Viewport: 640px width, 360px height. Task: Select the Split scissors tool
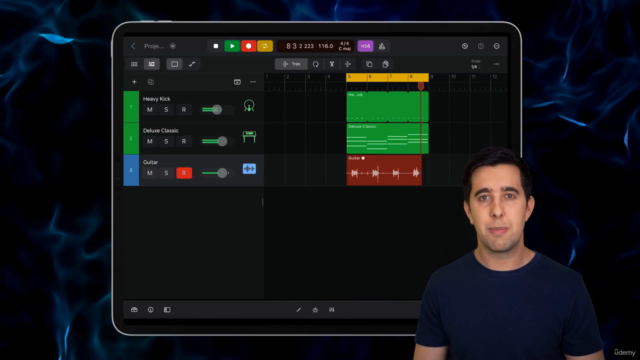(x=332, y=64)
